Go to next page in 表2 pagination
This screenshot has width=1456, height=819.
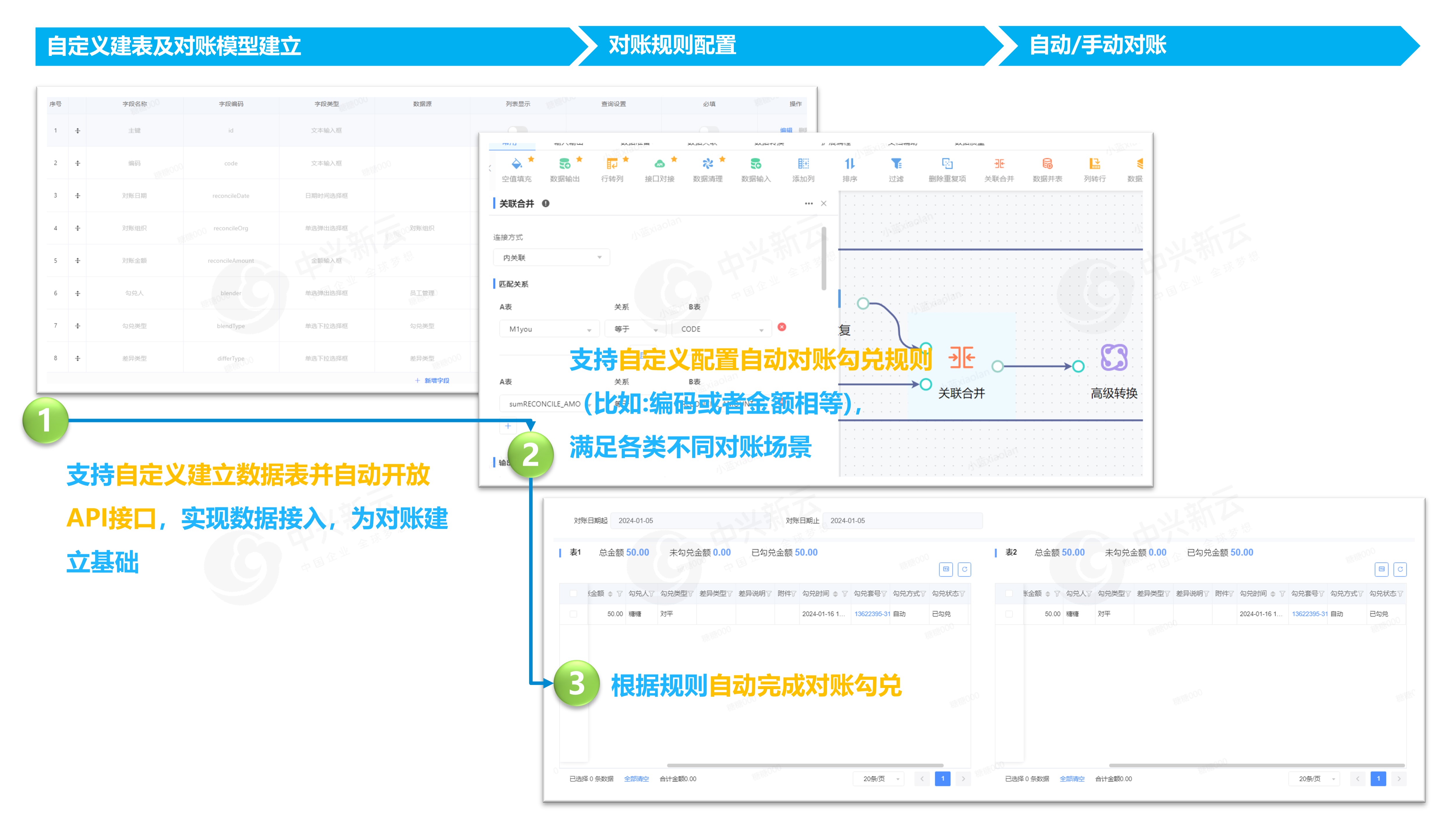[1399, 779]
